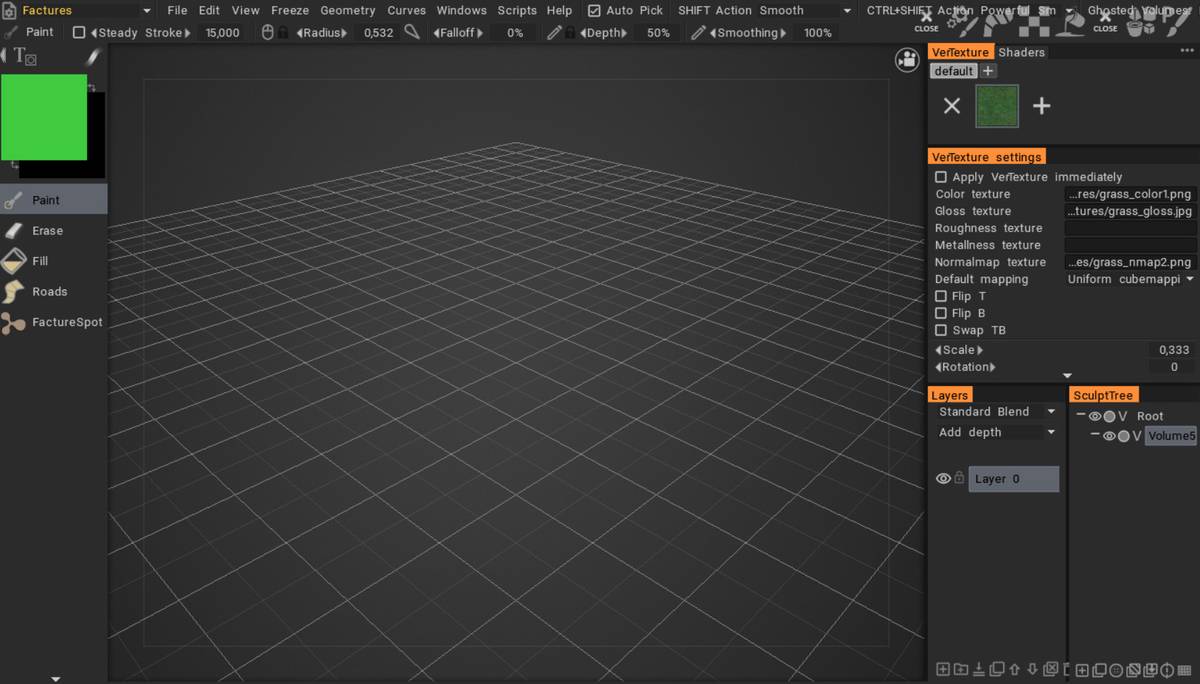Enable Apply VerTexture immediately checkbox
Screen dimensions: 1200x684
[941, 177]
